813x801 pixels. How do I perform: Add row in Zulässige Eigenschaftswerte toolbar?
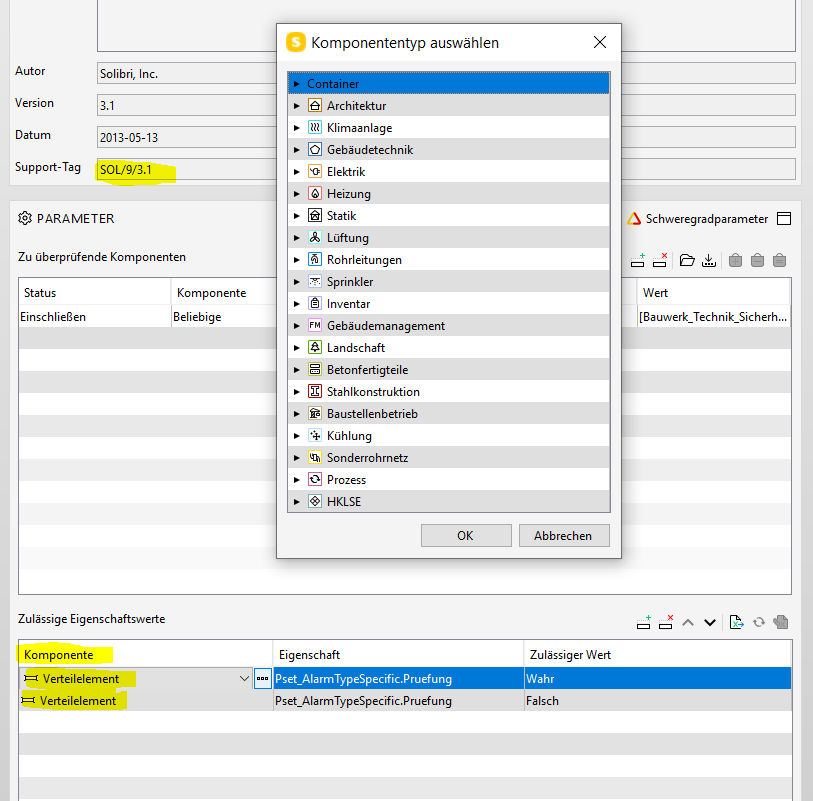tap(643, 622)
